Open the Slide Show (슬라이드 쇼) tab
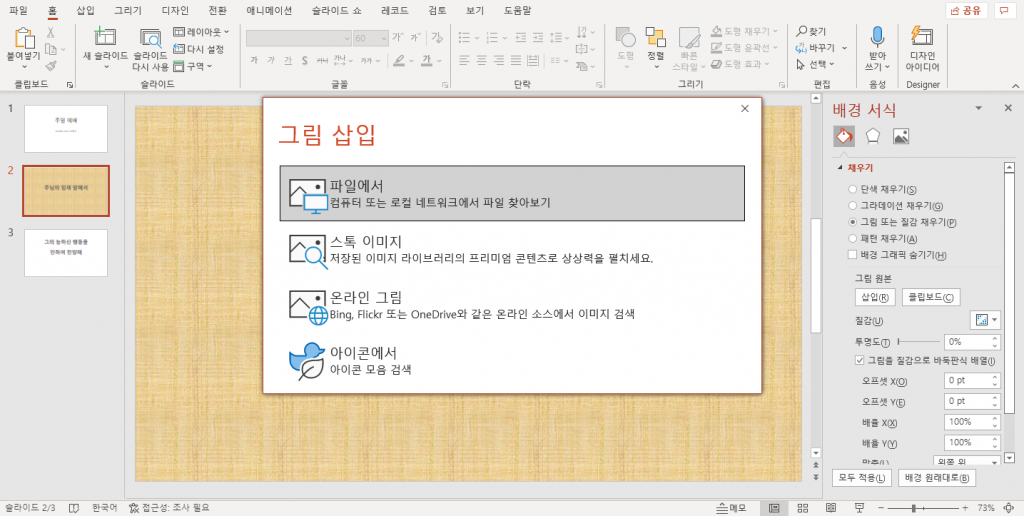The height and width of the screenshot is (516, 1024). [x=334, y=10]
